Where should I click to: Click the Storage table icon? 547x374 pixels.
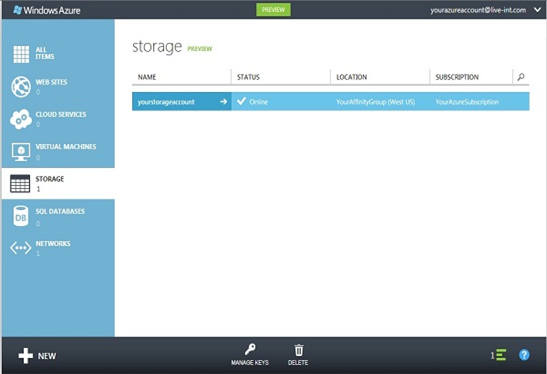(20, 184)
